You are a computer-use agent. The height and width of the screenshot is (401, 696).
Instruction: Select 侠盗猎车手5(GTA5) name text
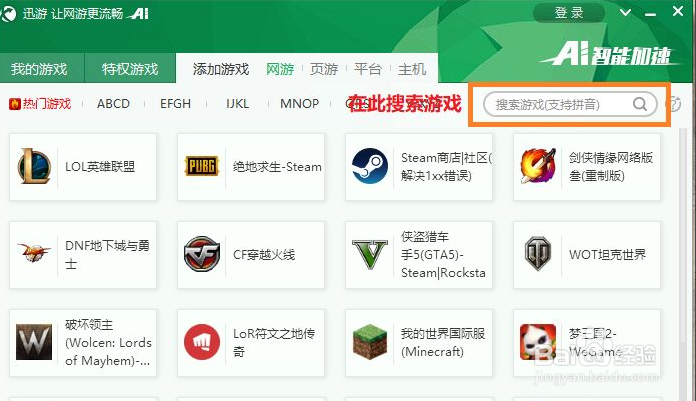(x=443, y=254)
